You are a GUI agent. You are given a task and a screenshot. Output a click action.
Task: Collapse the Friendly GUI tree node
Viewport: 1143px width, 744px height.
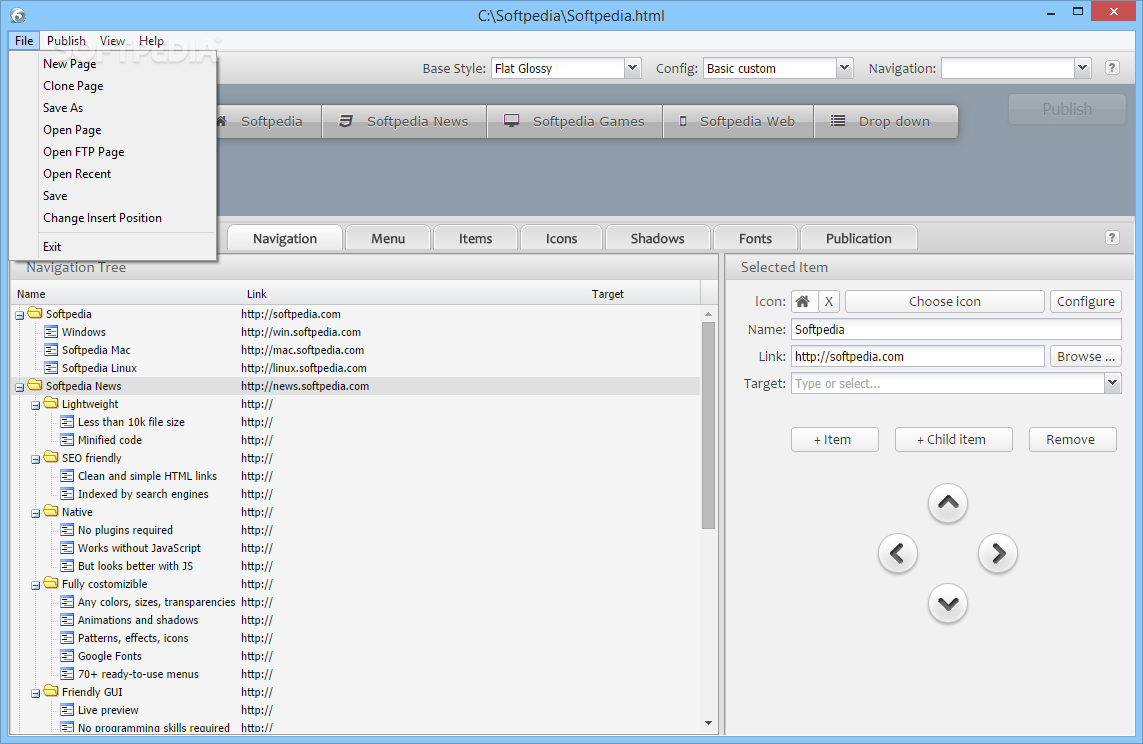coord(36,693)
